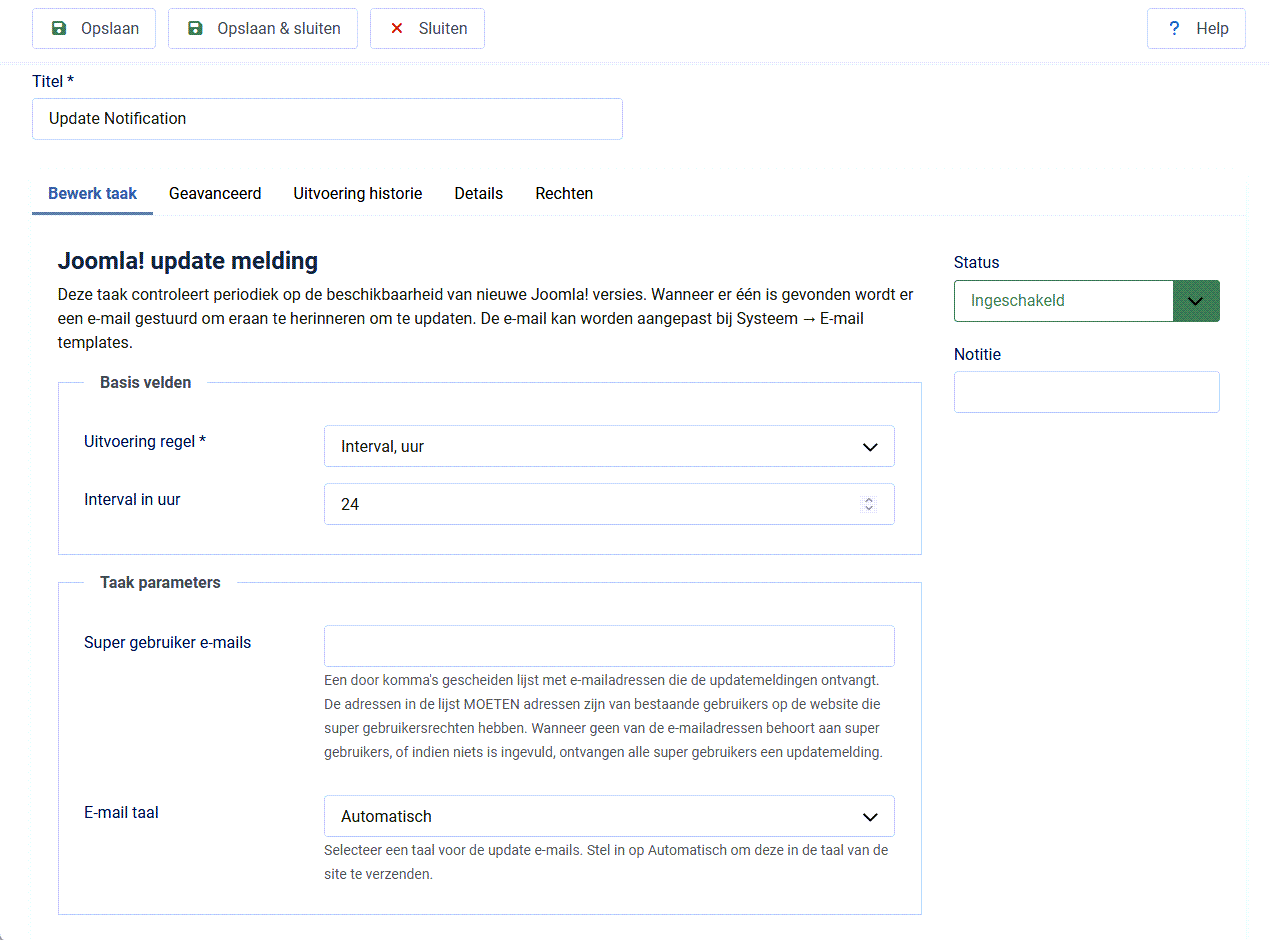Switch to the Geavanceerd tab
The width and height of the screenshot is (1270, 940).
coord(215,194)
